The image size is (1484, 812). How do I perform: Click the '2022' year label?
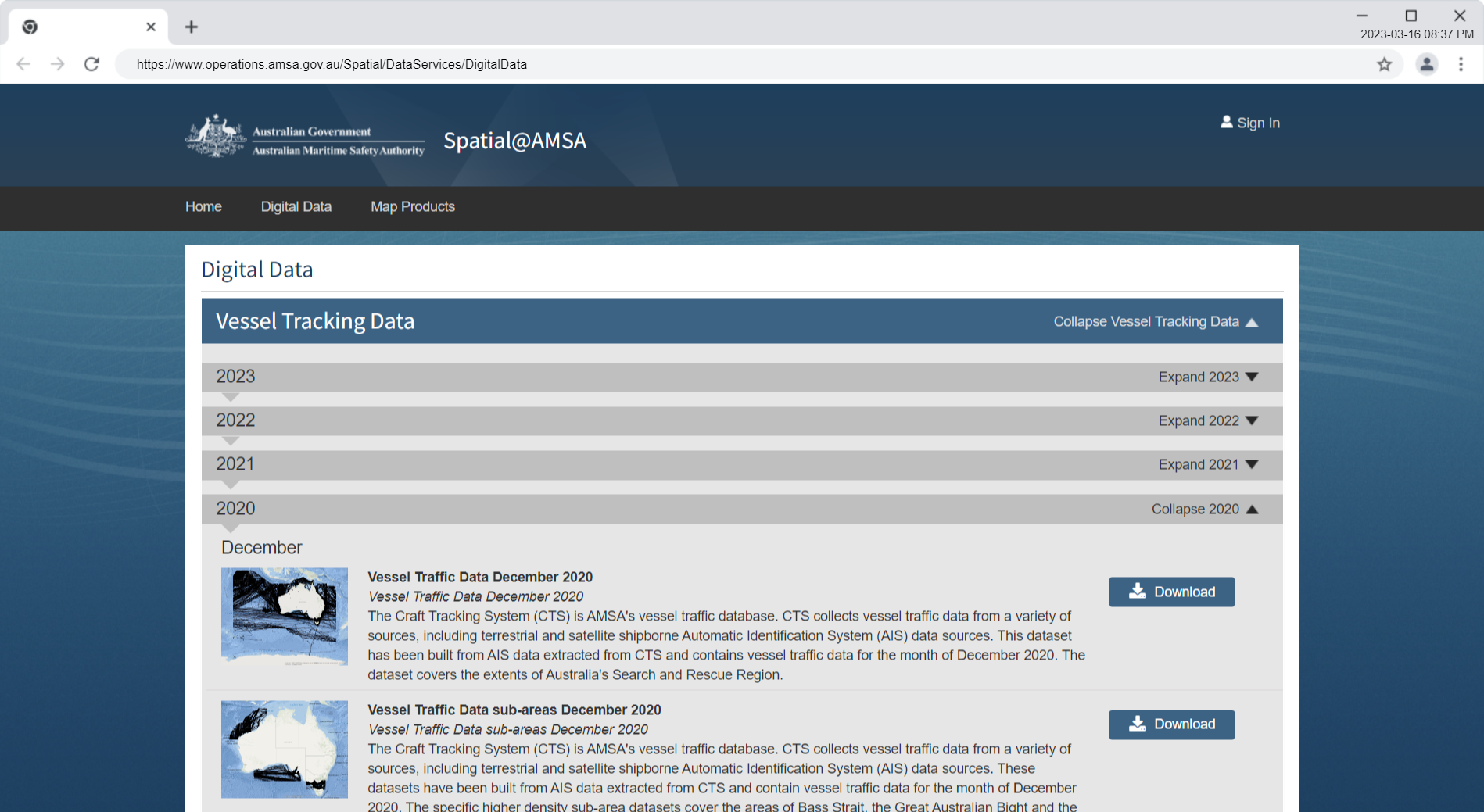click(x=235, y=420)
